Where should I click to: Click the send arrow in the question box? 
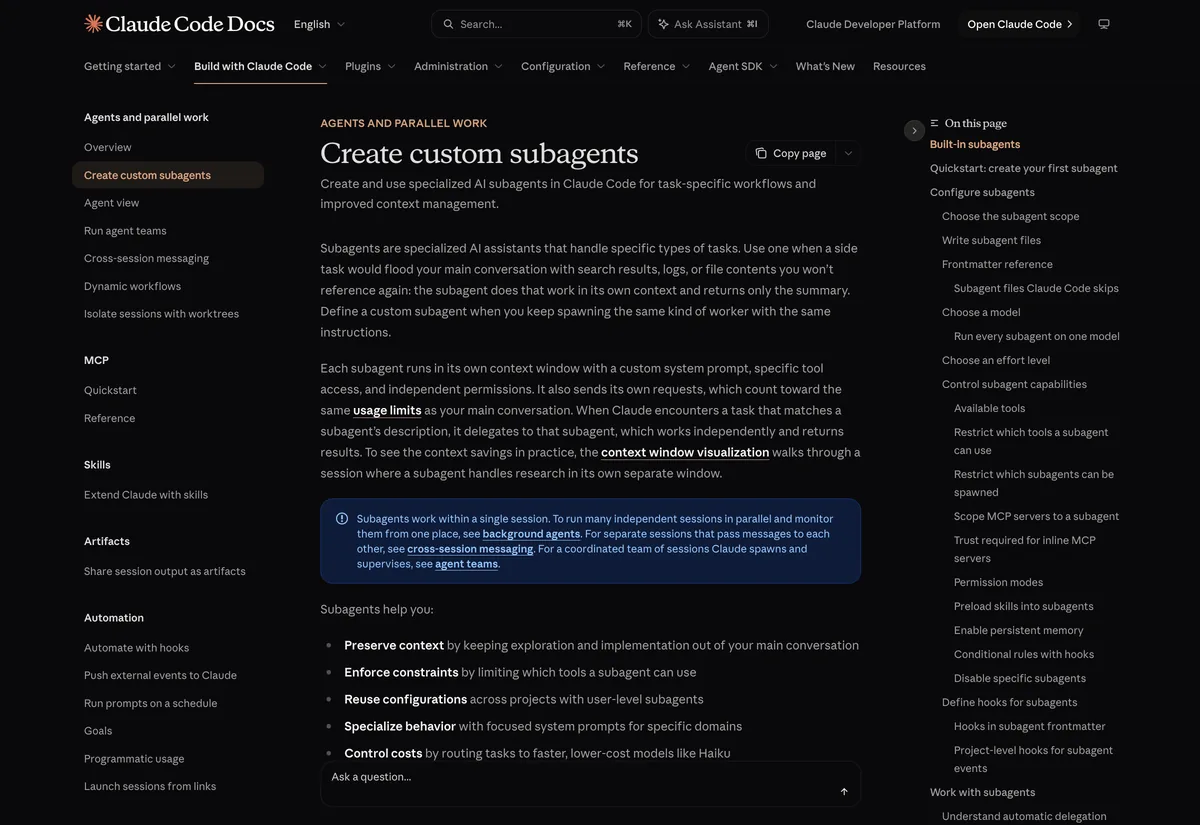point(844,791)
